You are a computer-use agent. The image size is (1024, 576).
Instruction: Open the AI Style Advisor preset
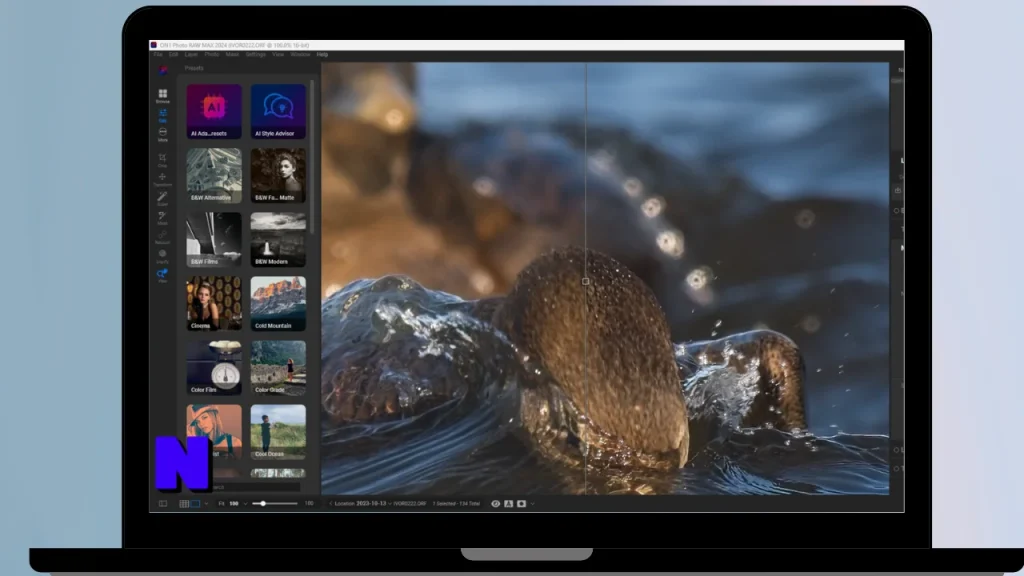click(278, 111)
